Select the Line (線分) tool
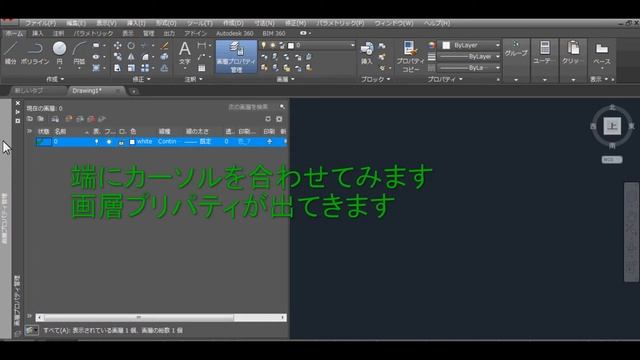640x360 pixels. pyautogui.click(x=11, y=52)
